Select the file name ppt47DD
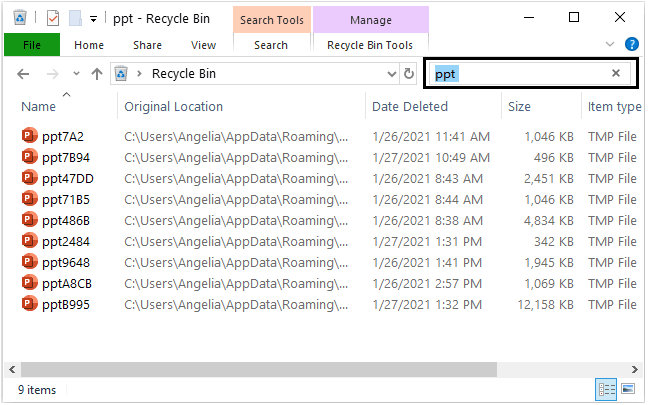This screenshot has width=648, height=405. coord(68,179)
